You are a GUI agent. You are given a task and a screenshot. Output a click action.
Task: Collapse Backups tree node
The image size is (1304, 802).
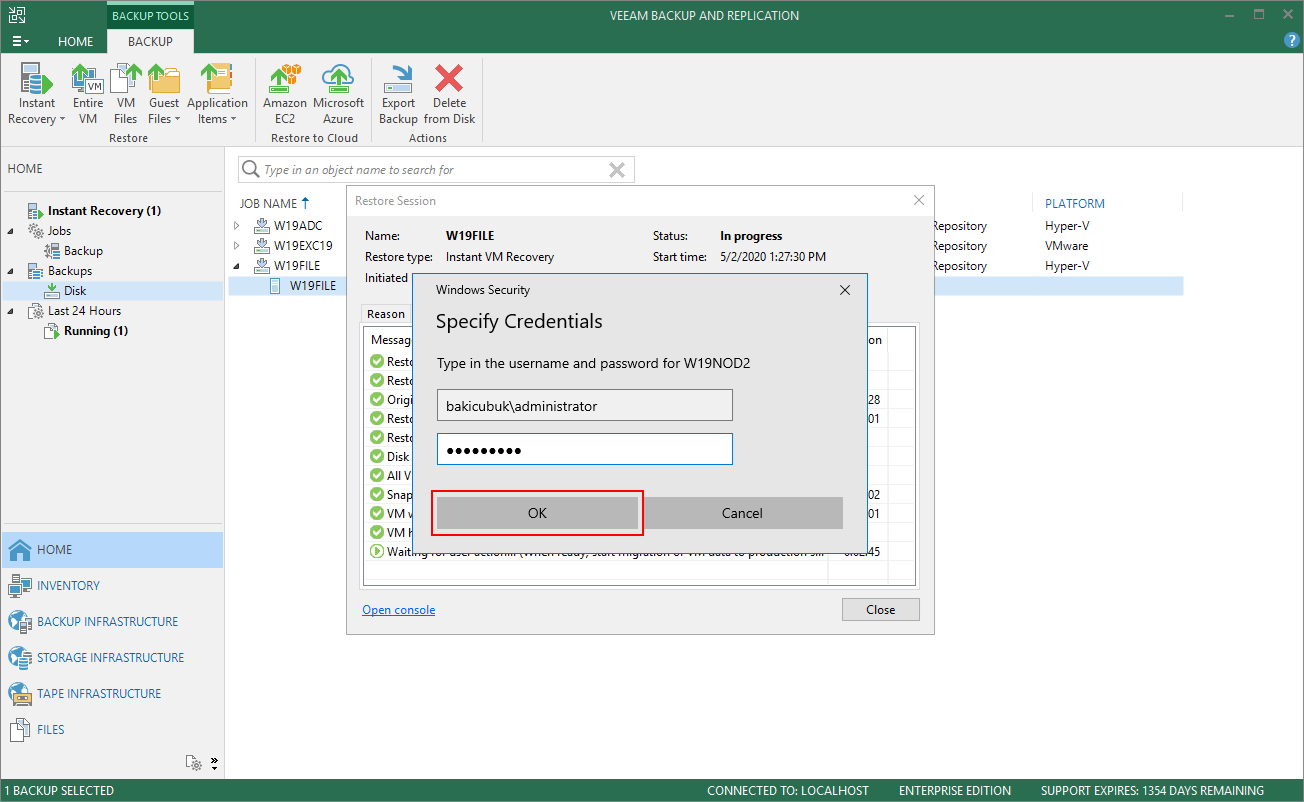[x=11, y=271]
